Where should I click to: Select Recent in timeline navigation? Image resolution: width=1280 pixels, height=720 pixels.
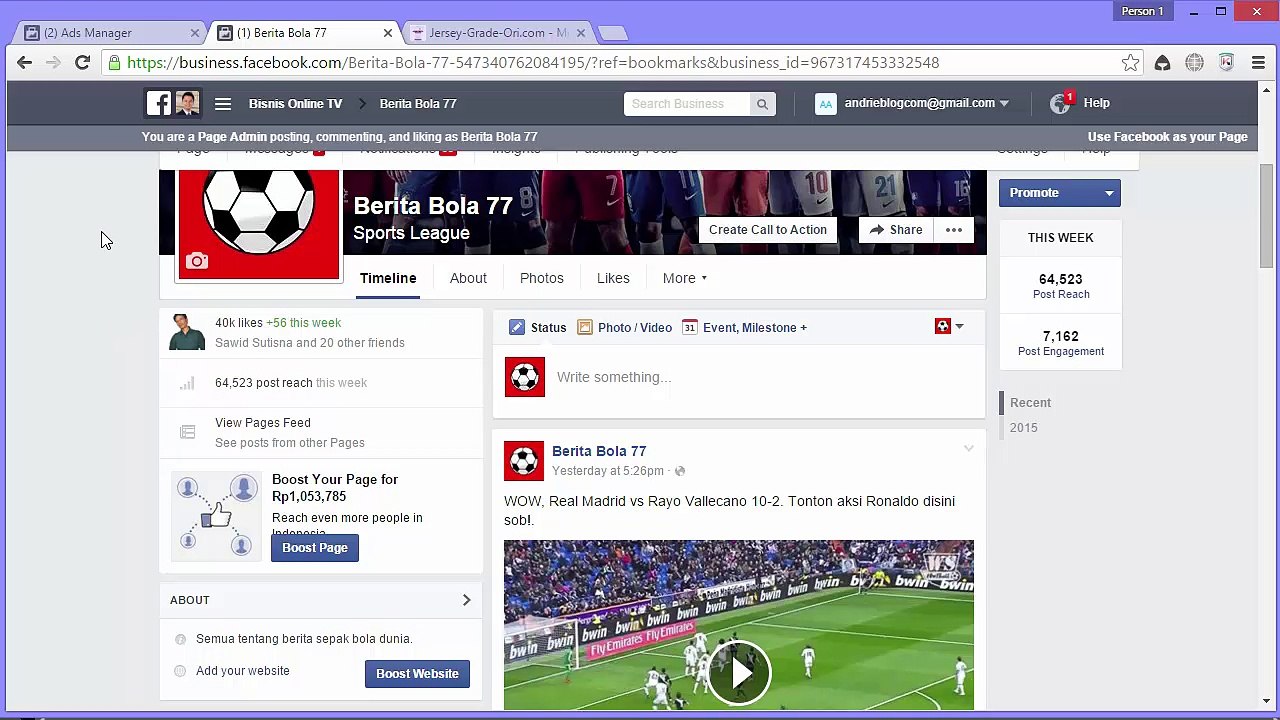pos(1030,403)
